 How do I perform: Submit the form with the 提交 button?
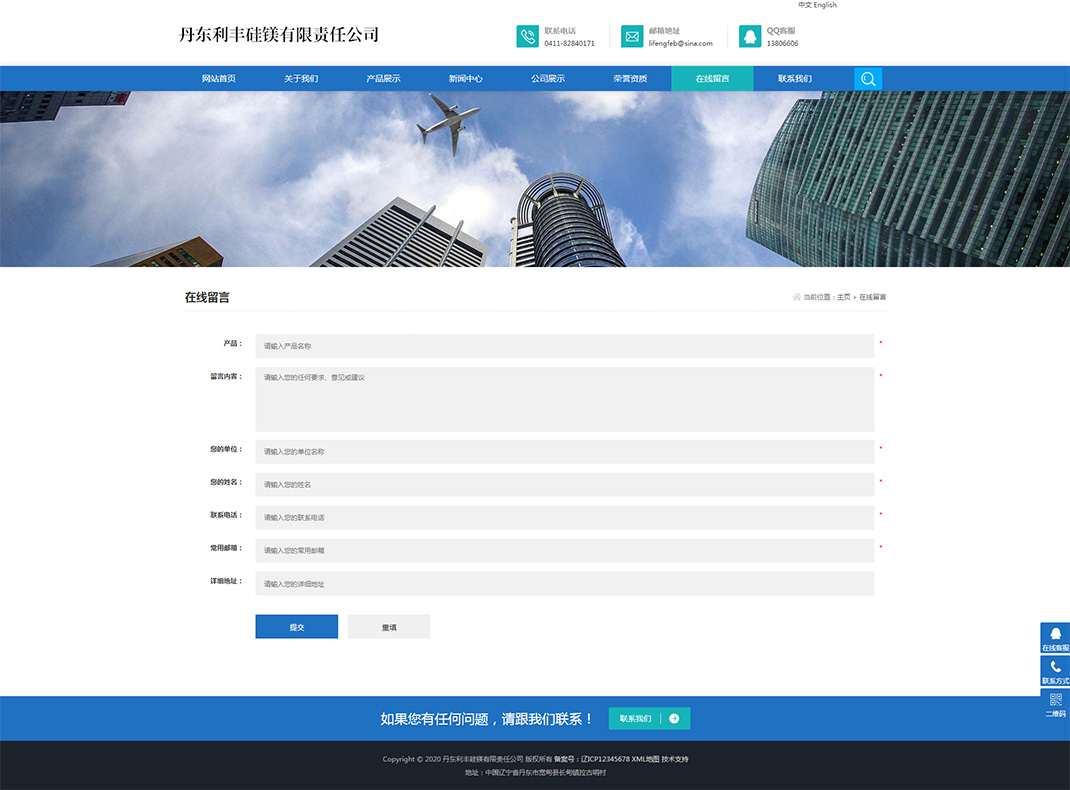(296, 626)
